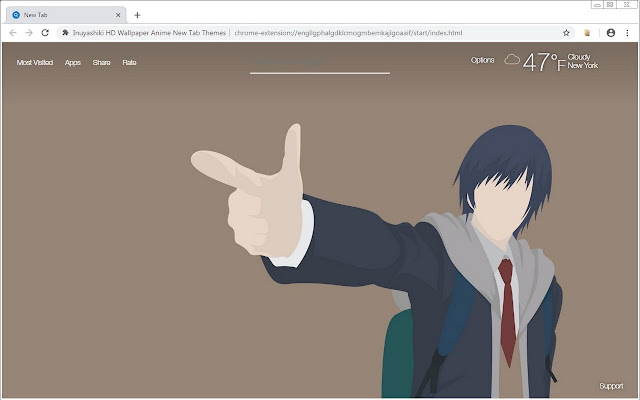Click the Inuyashiki HD Wallpaper extension title

point(149,33)
